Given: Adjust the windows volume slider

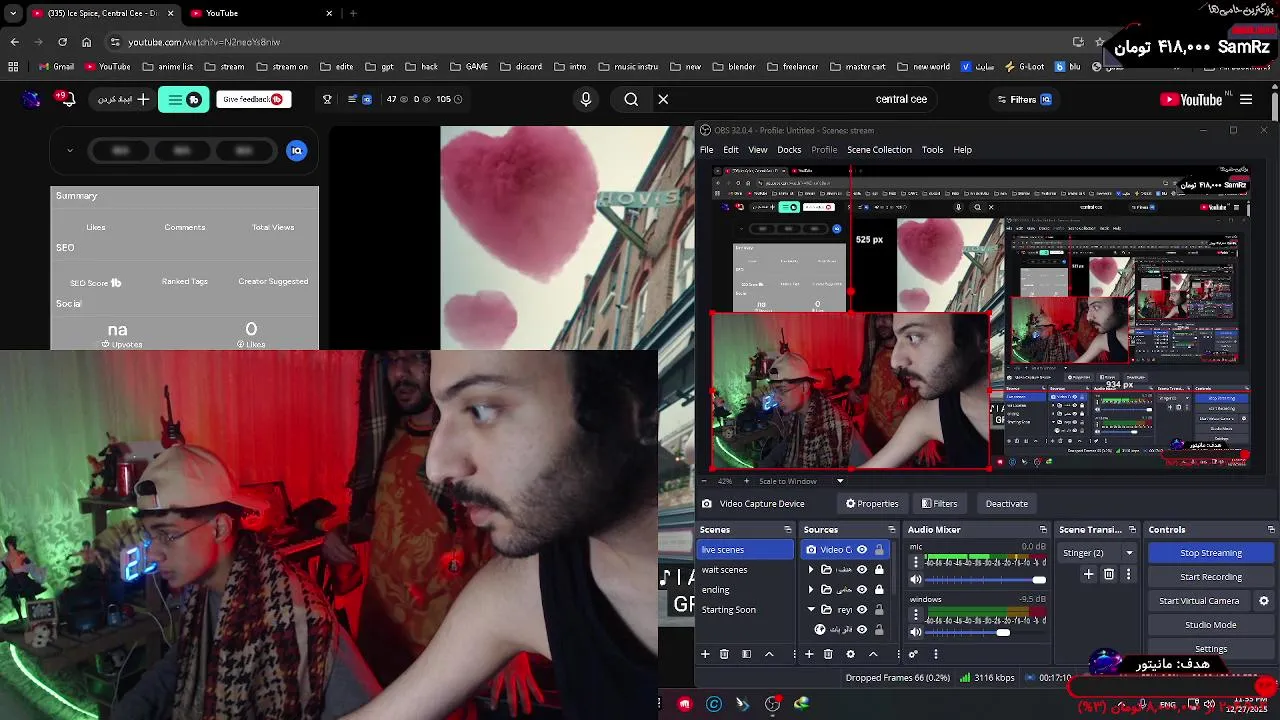Looking at the screenshot, I should click(x=985, y=632).
